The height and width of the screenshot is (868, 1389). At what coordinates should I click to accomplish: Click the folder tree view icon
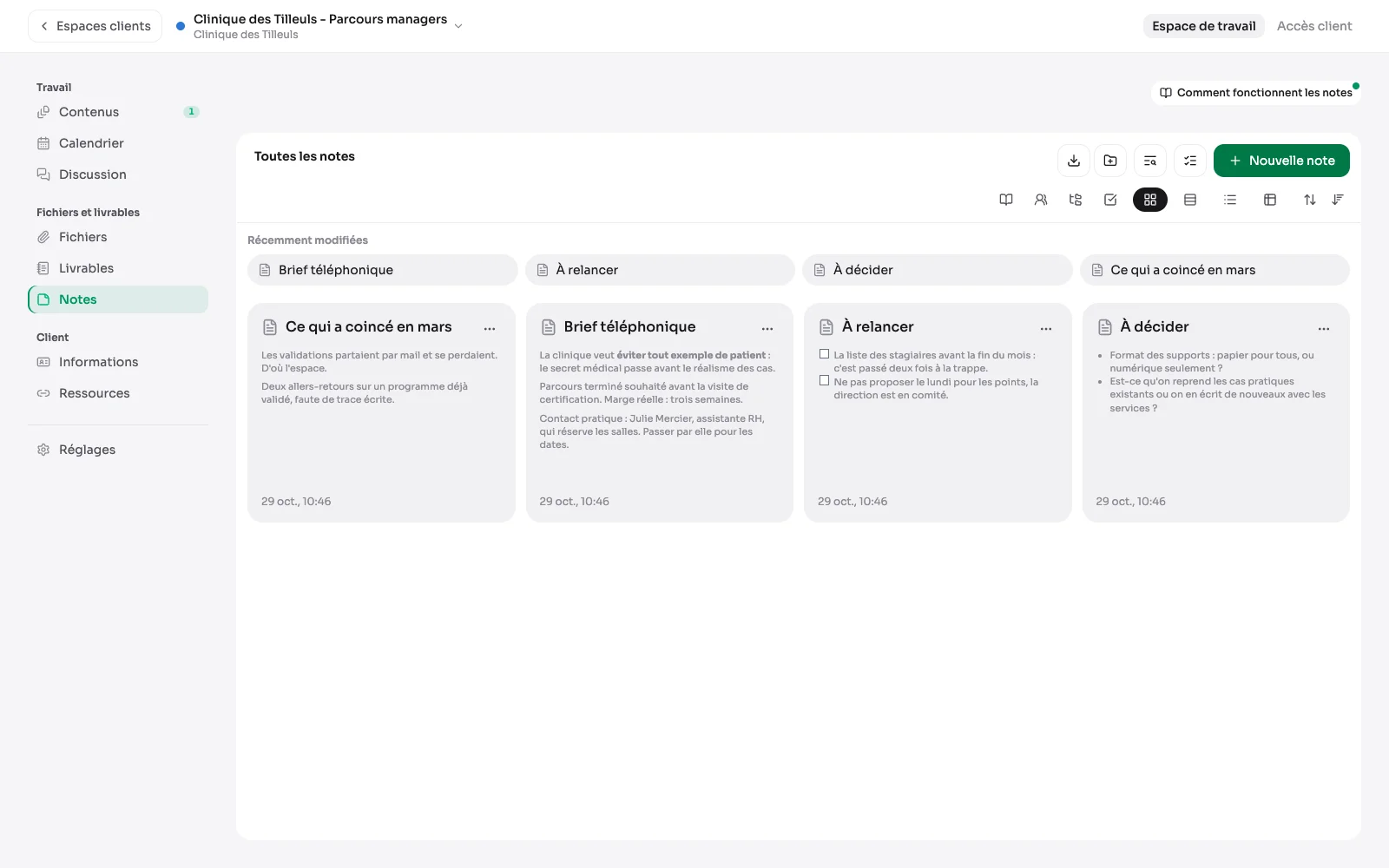(1076, 200)
